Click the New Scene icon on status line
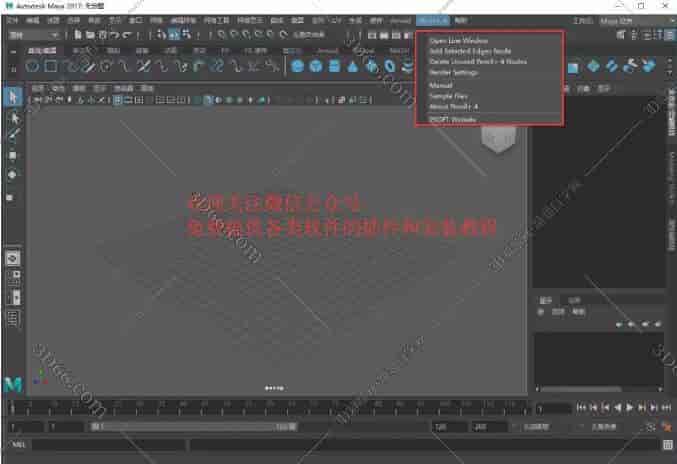This screenshot has height=464, width=677. (x=77, y=35)
